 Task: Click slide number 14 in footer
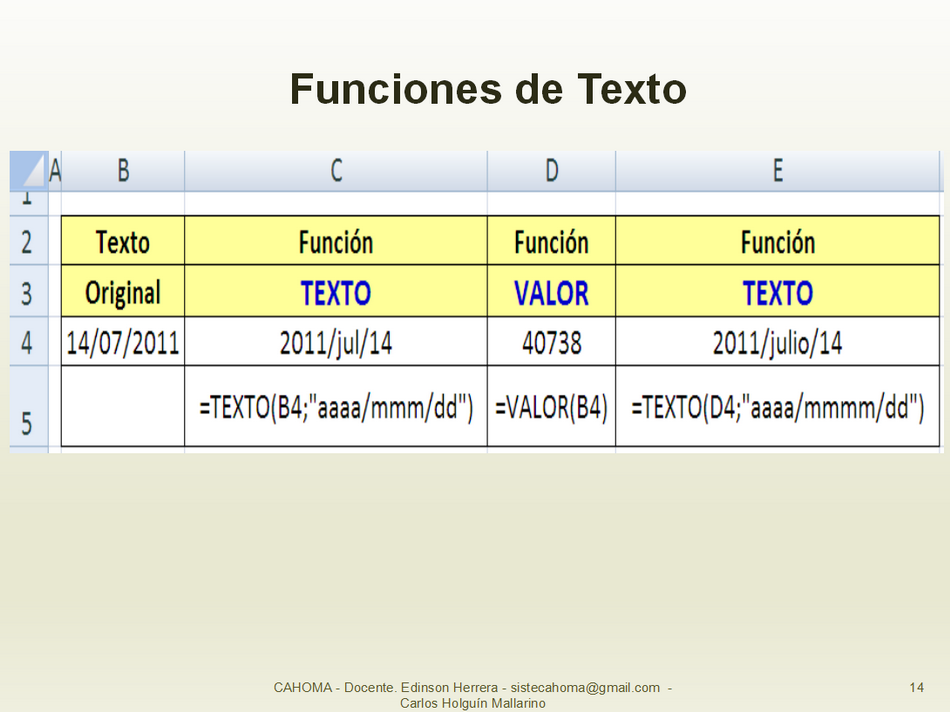(x=916, y=687)
